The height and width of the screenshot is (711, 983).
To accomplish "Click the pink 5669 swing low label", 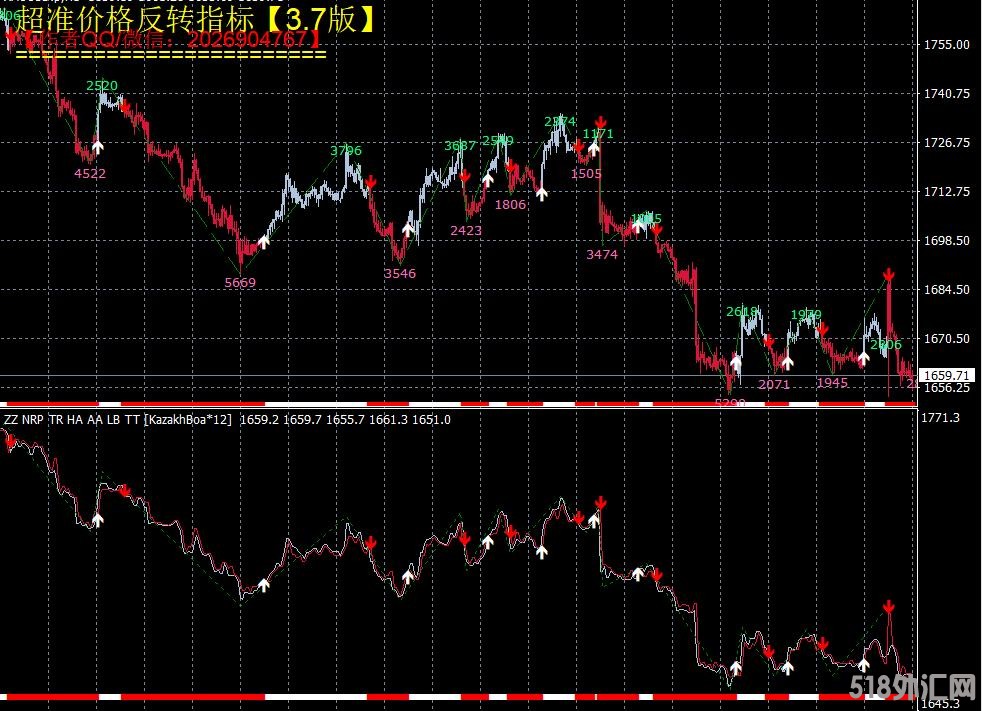I will tap(240, 283).
